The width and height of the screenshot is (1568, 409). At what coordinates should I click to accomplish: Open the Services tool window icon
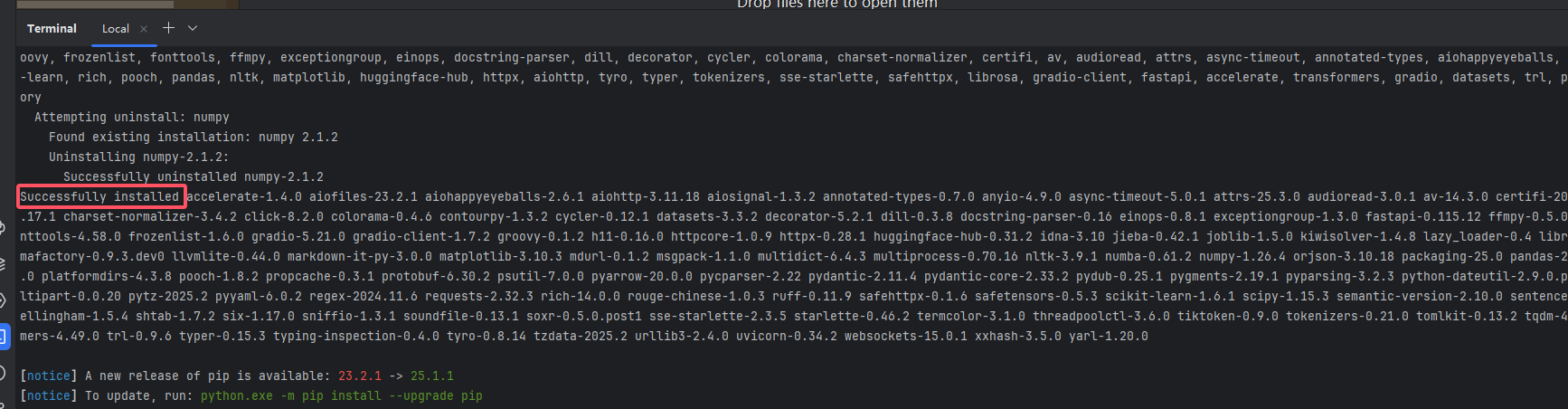(3, 300)
